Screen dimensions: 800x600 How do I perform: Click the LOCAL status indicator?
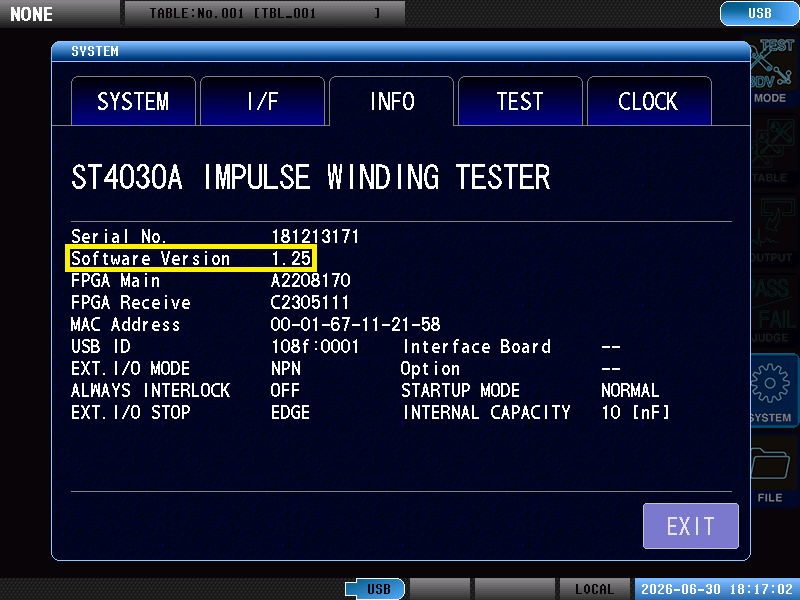tap(594, 589)
